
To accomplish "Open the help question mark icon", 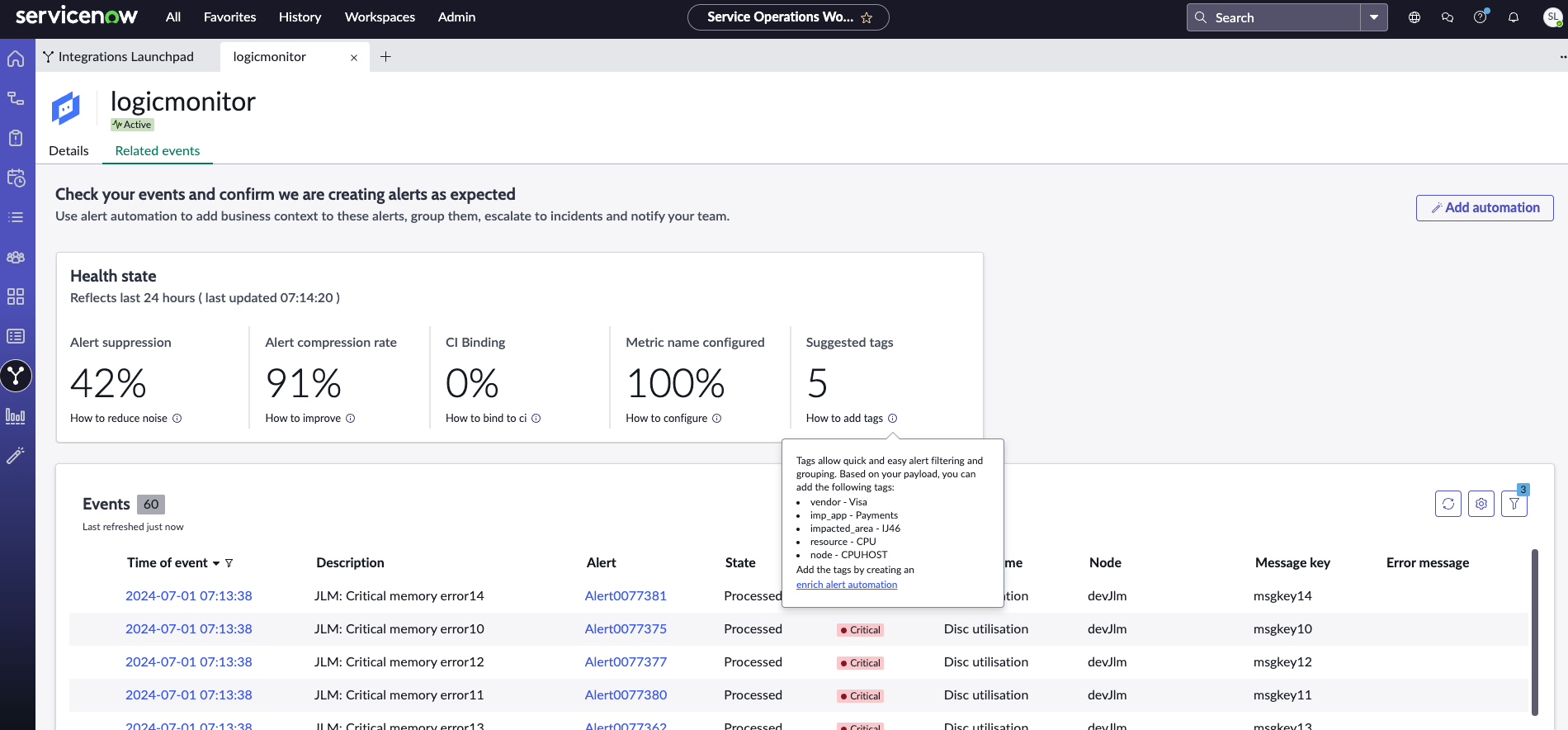I will 1481,17.
